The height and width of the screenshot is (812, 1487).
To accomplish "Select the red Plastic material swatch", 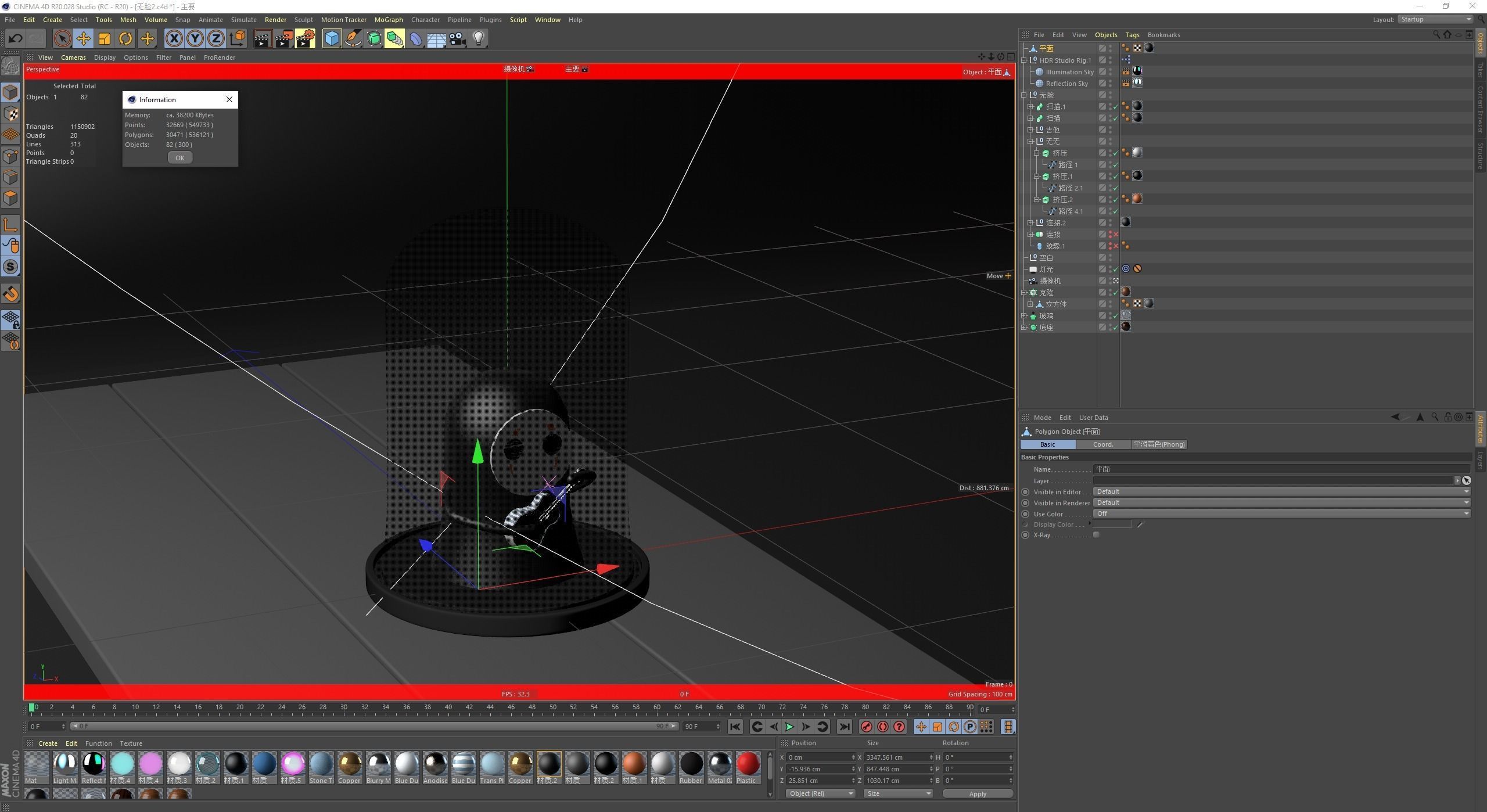I will point(747,764).
